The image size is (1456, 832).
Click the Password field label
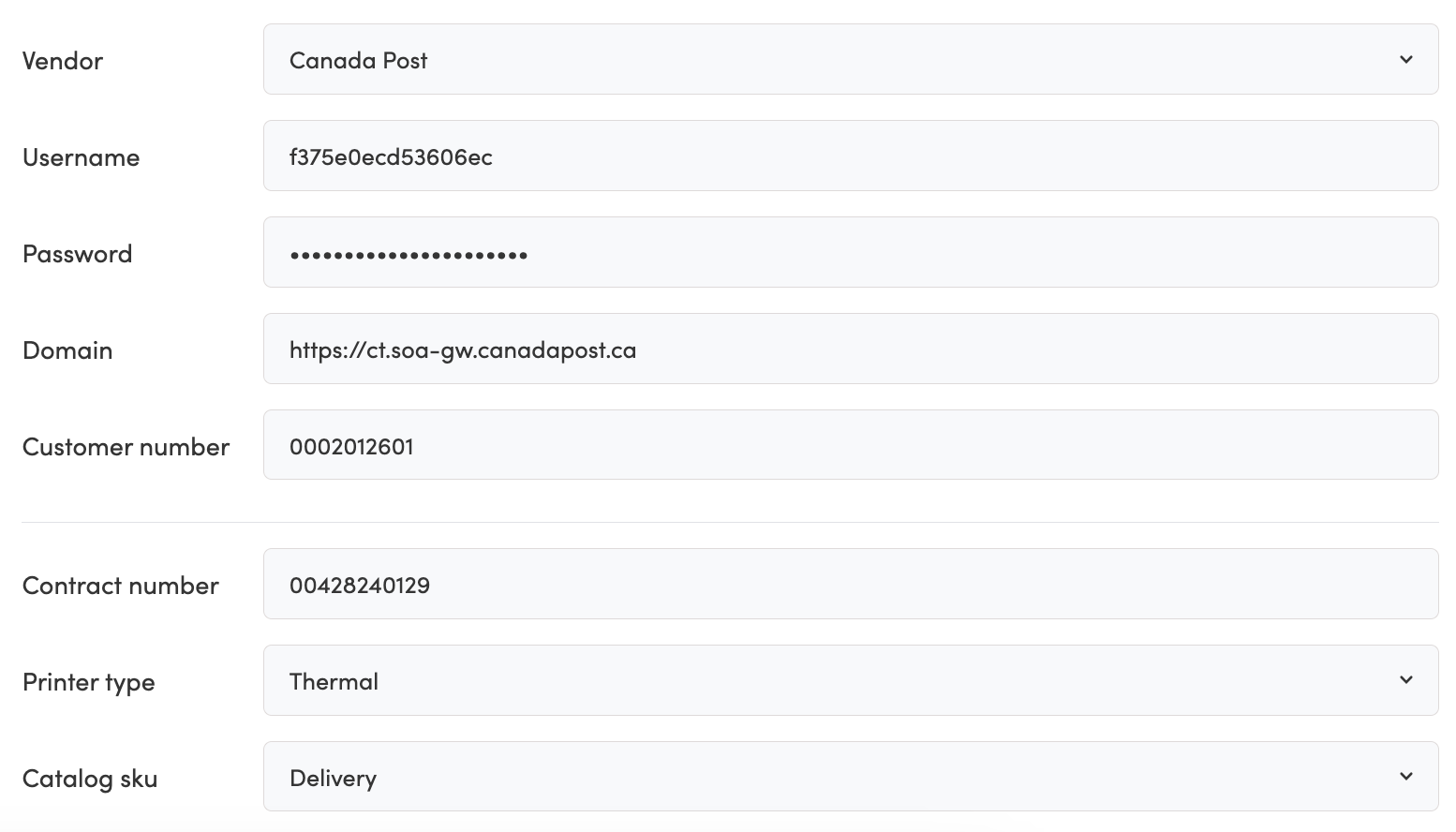tap(78, 254)
